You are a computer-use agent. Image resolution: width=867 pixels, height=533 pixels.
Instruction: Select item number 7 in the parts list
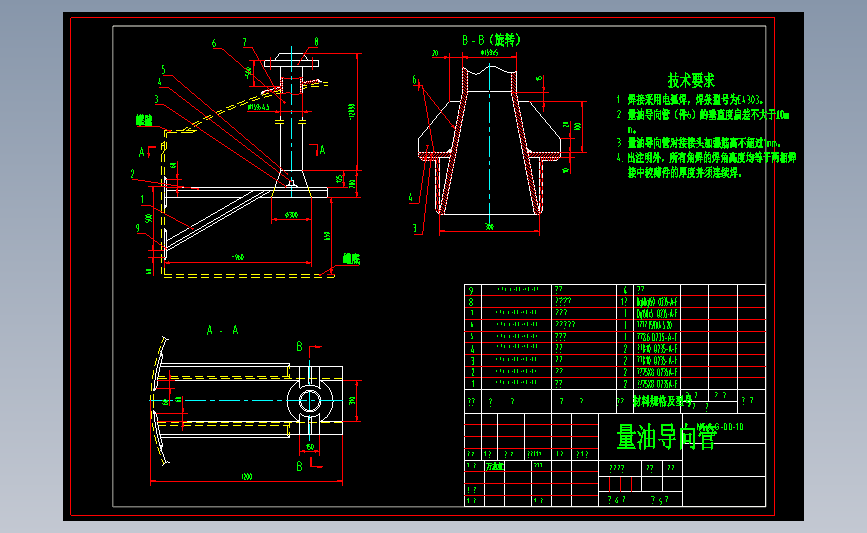click(471, 313)
